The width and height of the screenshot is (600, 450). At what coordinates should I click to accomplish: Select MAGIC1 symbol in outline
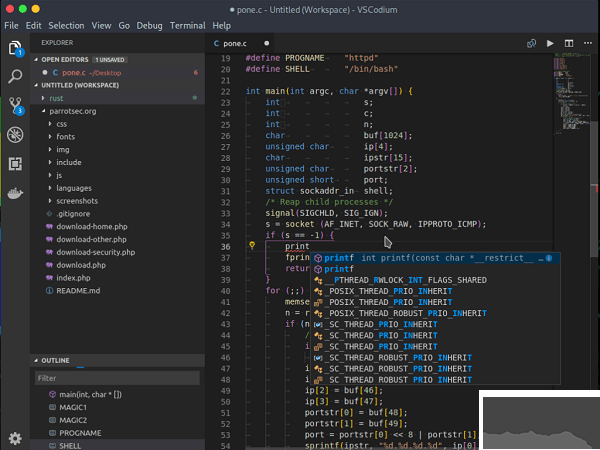[73, 408]
